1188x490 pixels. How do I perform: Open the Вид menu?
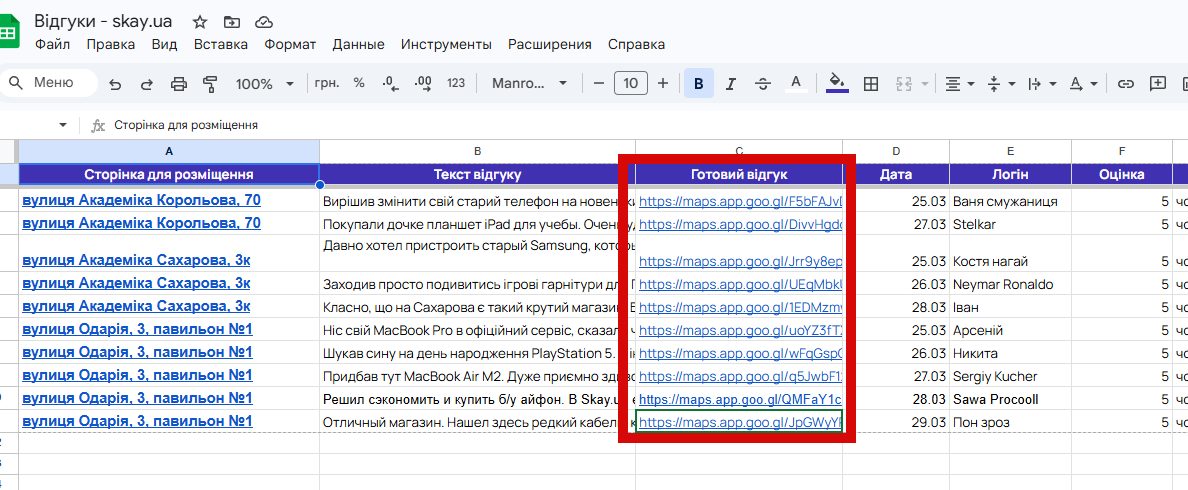pyautogui.click(x=164, y=45)
